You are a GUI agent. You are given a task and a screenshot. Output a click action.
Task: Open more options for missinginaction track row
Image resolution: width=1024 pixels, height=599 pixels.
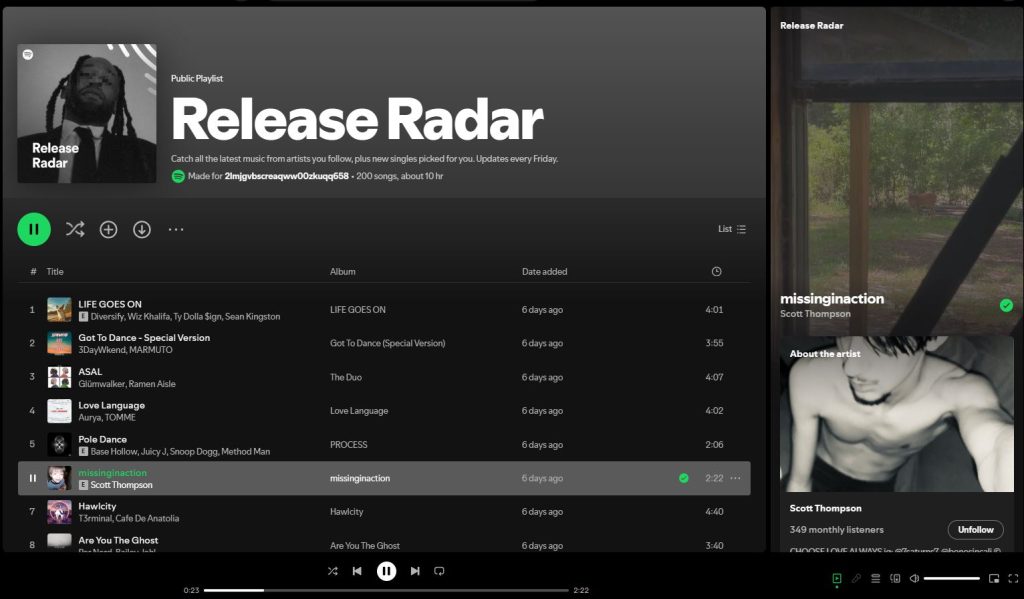click(735, 478)
